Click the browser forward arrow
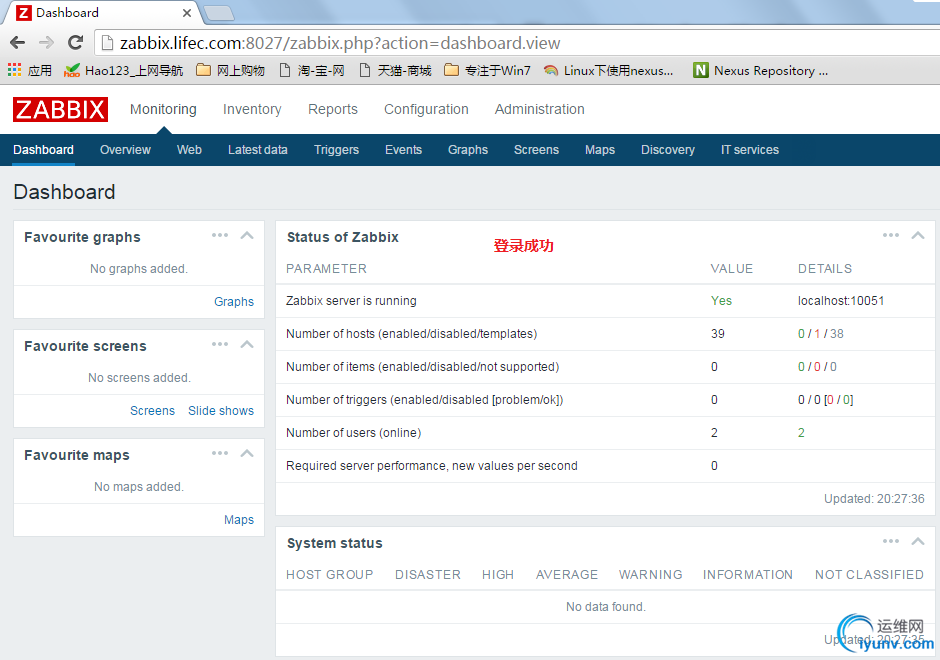This screenshot has height=660, width=940. (x=46, y=43)
